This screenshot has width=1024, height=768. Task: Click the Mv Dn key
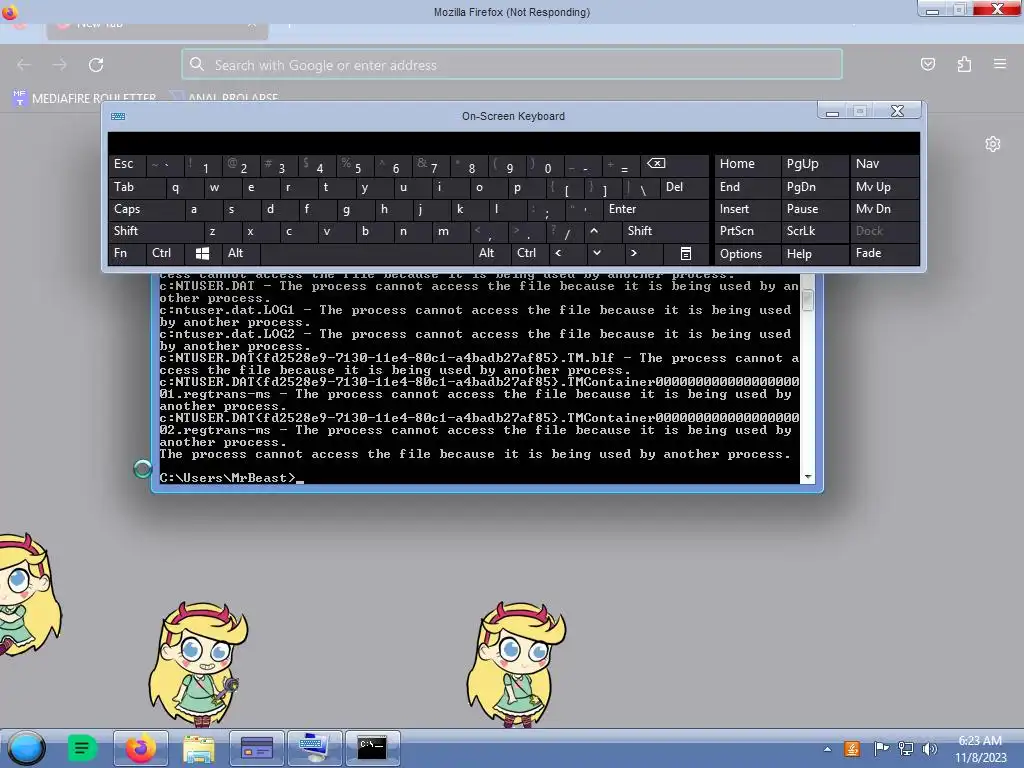tap(884, 210)
